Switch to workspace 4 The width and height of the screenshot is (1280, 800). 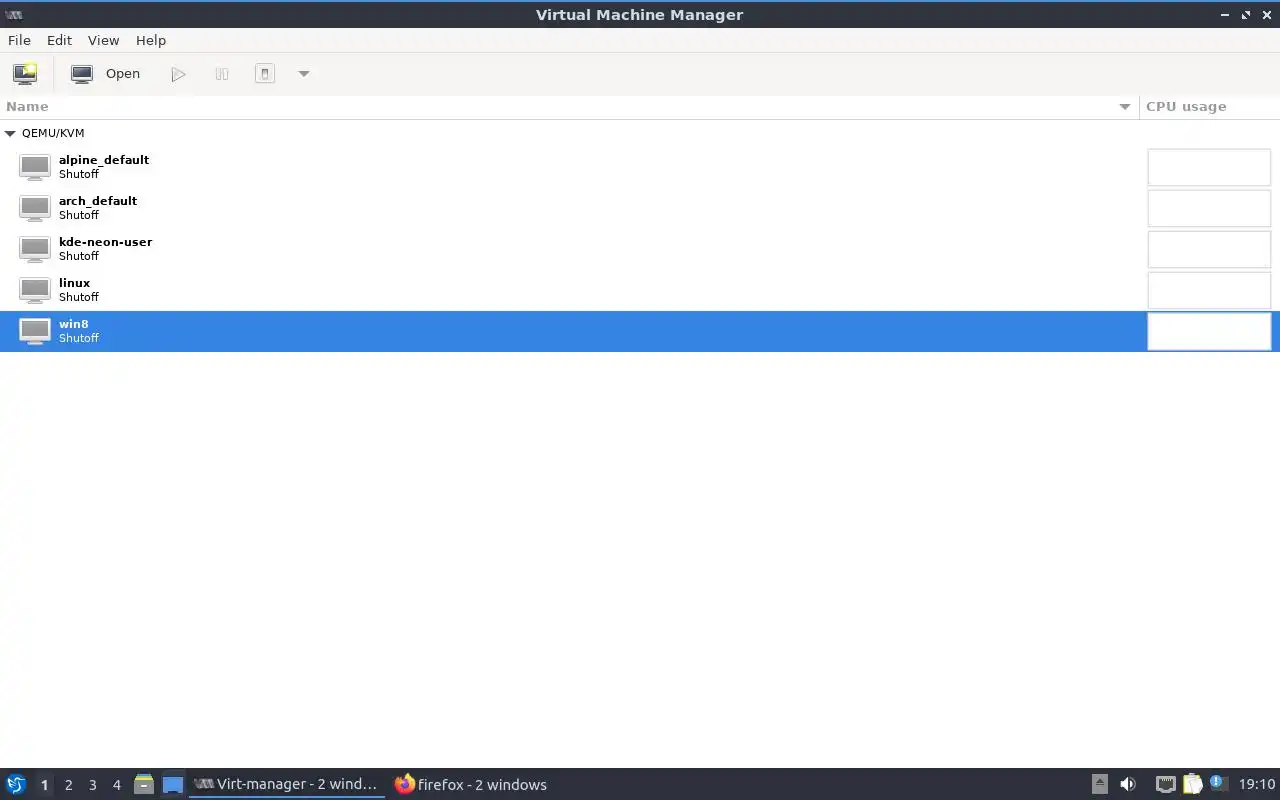point(116,785)
